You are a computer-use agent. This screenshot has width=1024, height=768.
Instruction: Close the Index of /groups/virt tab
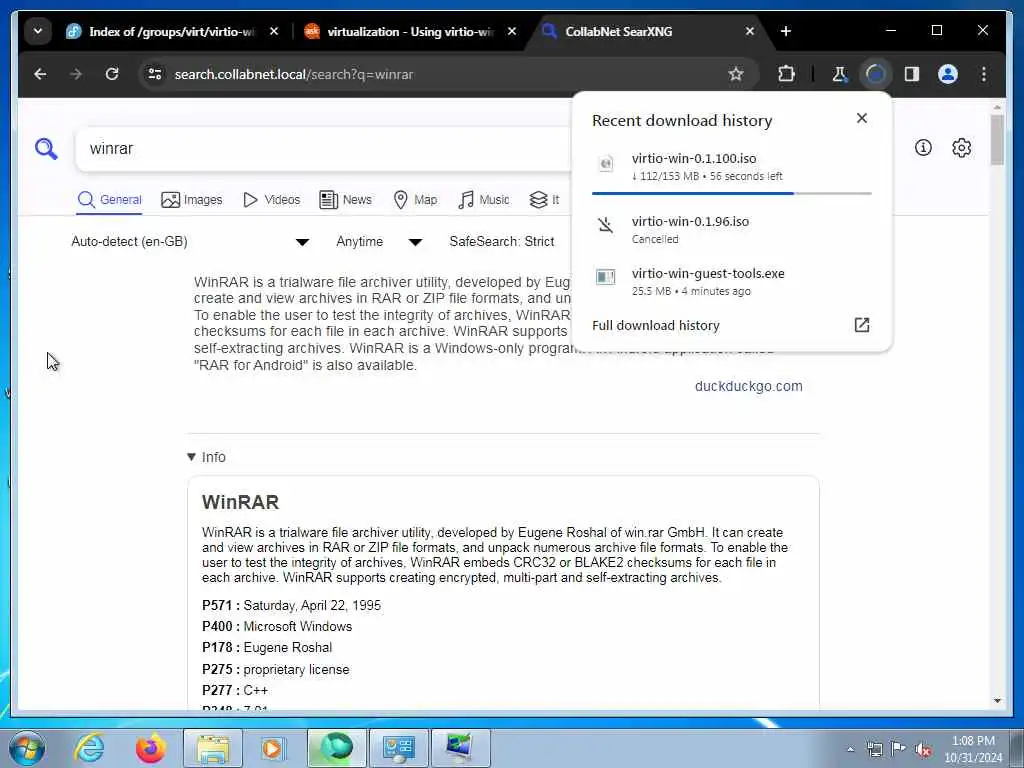pos(274,31)
